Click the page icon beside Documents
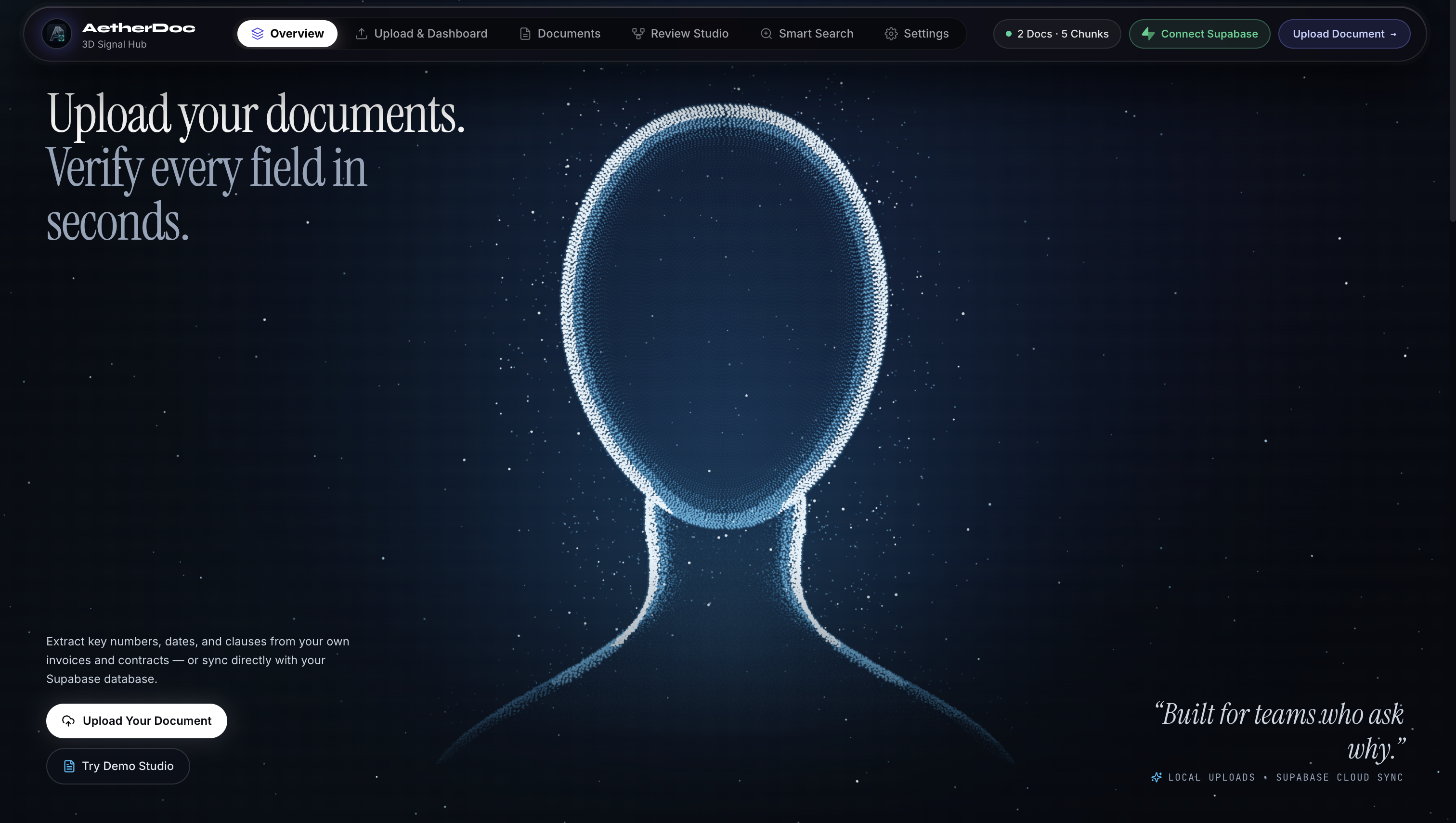This screenshot has width=1456, height=823. click(525, 34)
